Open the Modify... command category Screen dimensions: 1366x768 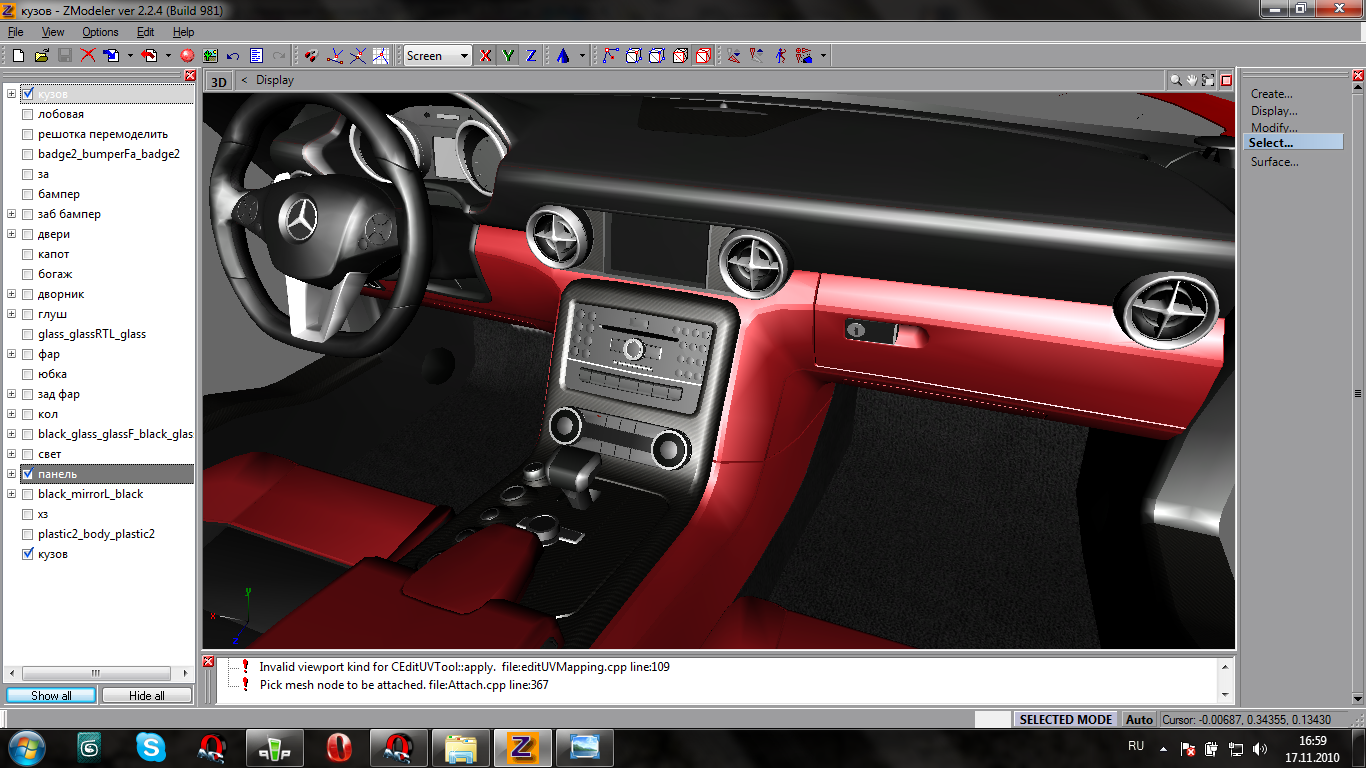1273,128
